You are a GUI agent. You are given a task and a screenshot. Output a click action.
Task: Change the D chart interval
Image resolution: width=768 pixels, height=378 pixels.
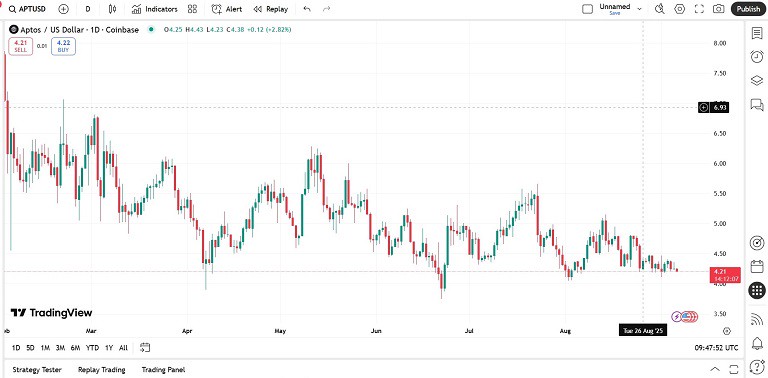pos(88,9)
